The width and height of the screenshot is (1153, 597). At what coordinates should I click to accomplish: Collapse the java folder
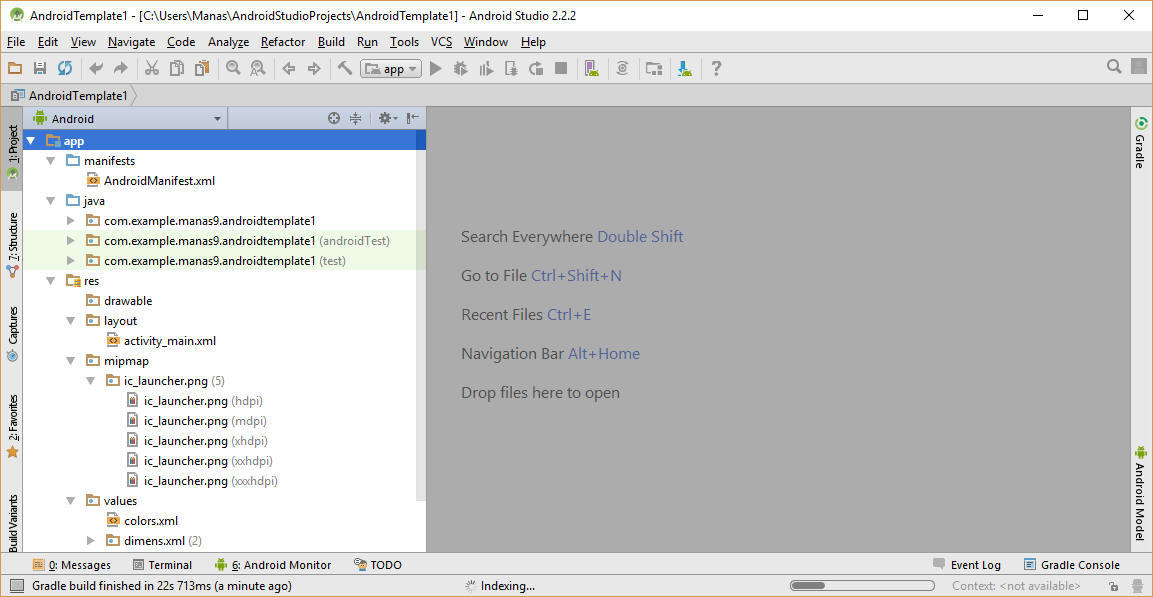click(x=50, y=200)
